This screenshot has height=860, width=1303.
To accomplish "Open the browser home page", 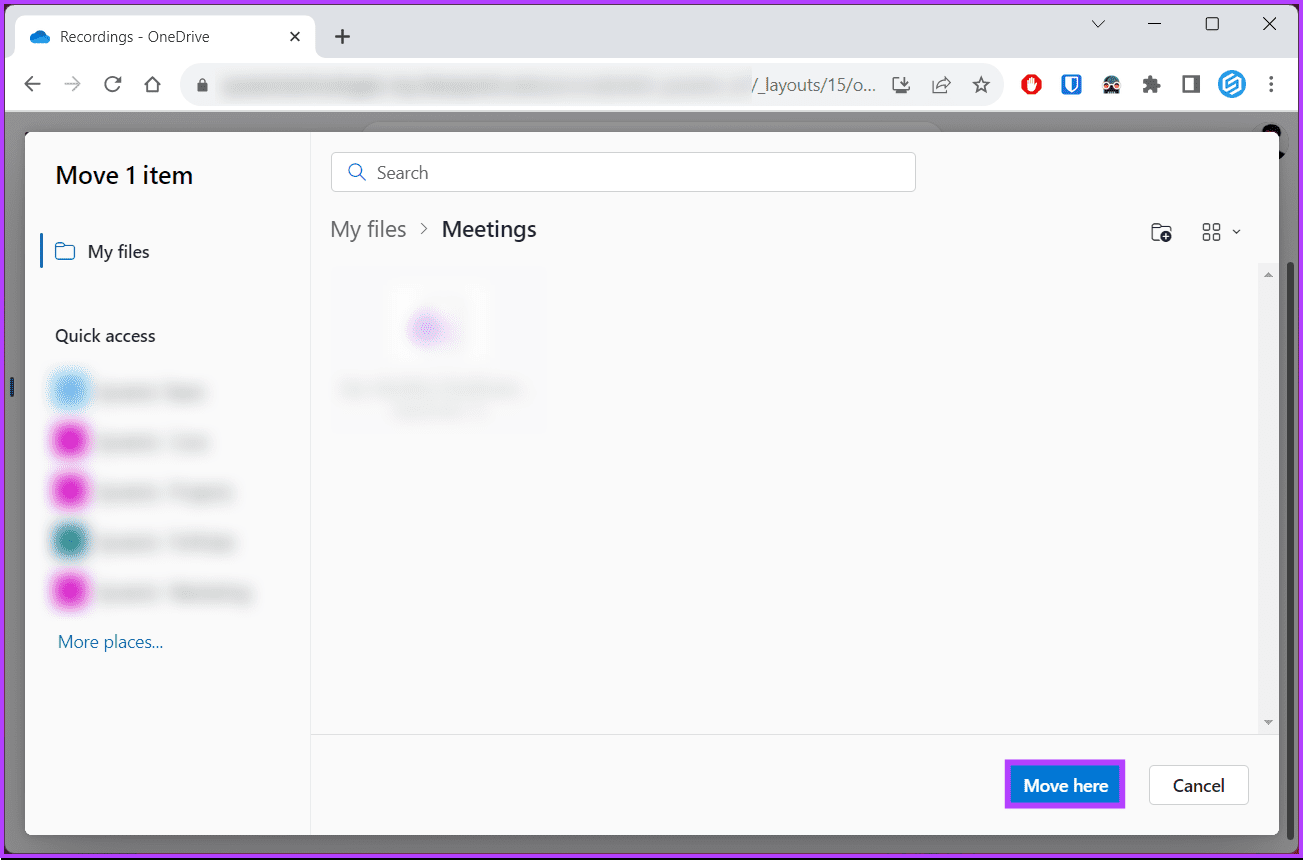I will point(152,85).
